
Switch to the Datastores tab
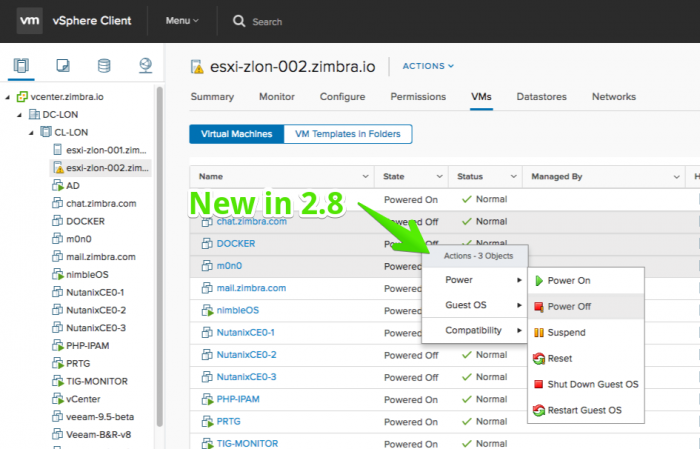click(542, 97)
